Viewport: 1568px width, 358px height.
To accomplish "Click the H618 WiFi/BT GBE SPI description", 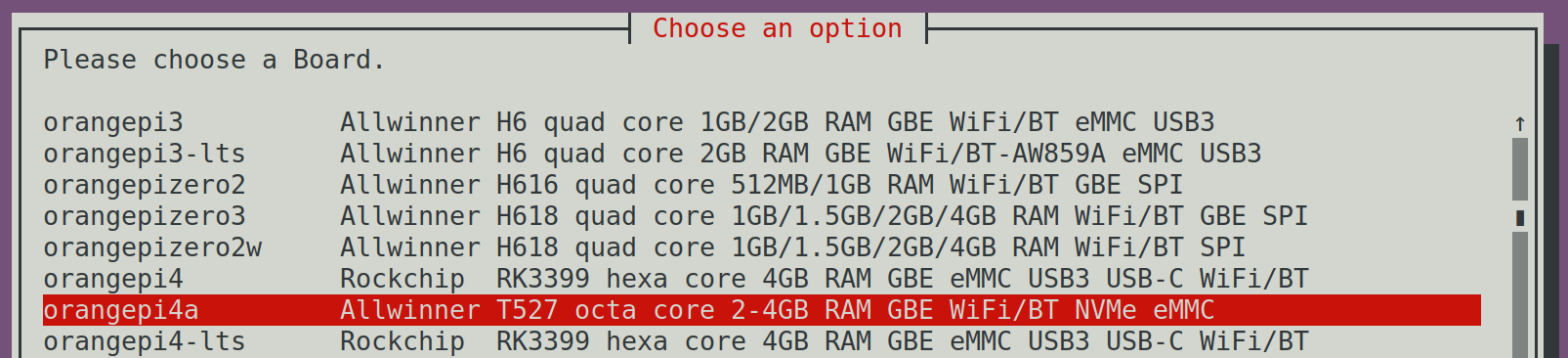I will pos(824,217).
